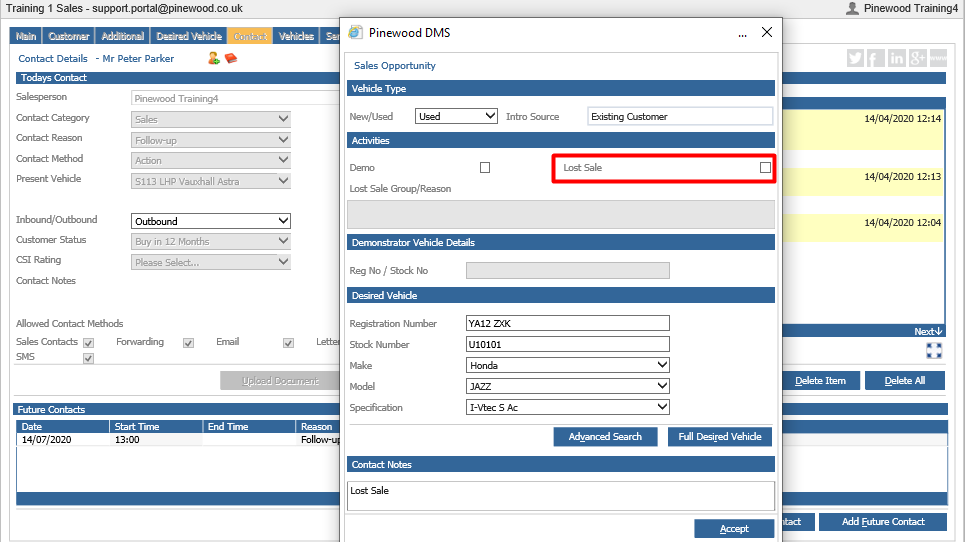
Task: Click the Facebook social icon
Action: [x=875, y=58]
